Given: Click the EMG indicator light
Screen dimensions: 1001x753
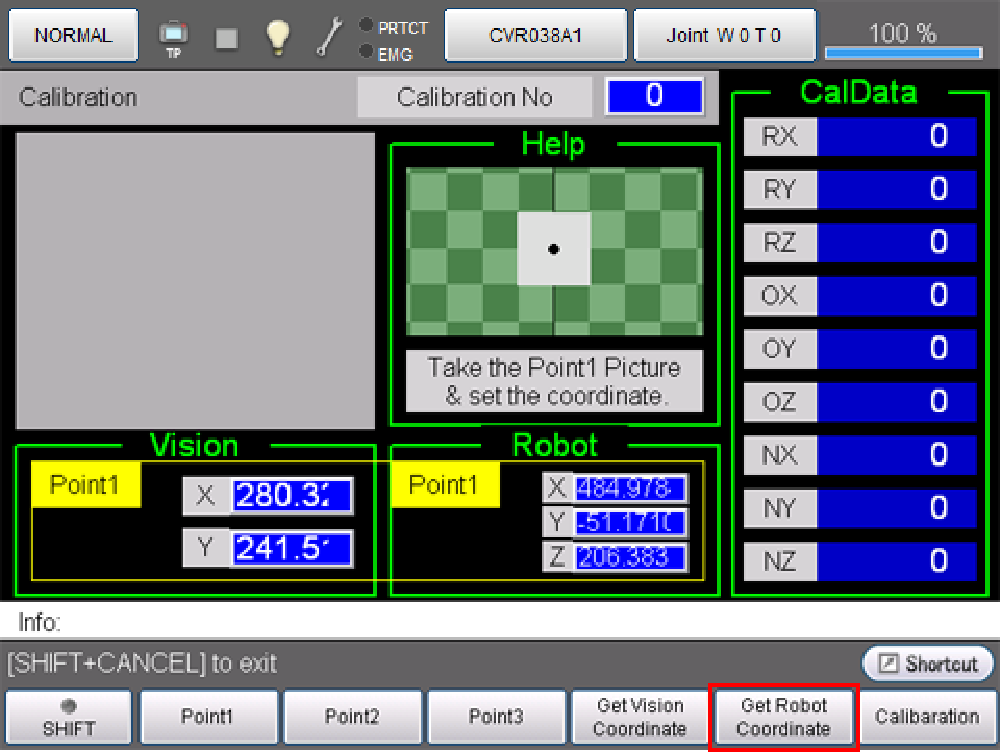Looking at the screenshot, I should pos(366,51).
